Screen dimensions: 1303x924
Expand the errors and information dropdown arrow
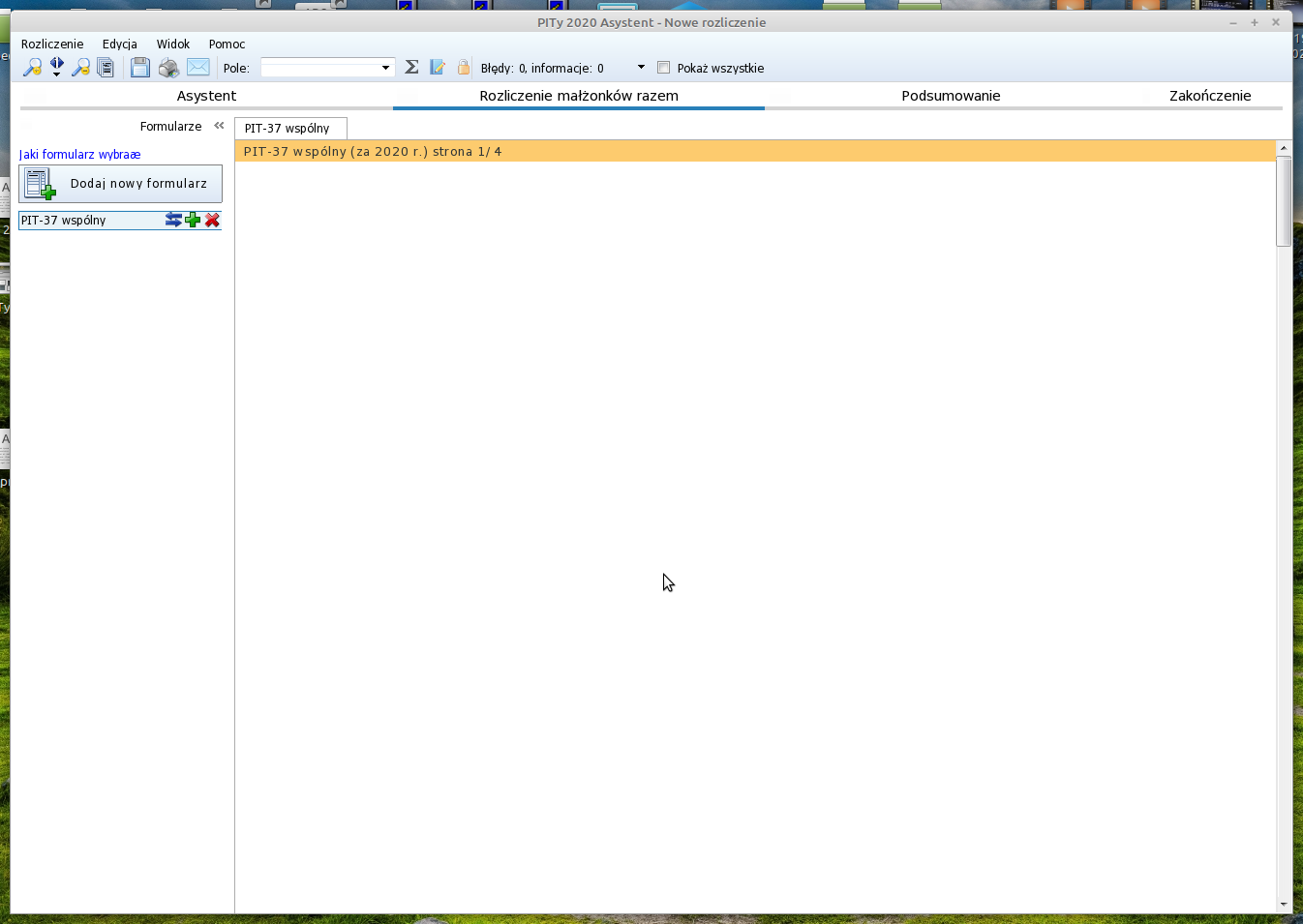coord(641,68)
